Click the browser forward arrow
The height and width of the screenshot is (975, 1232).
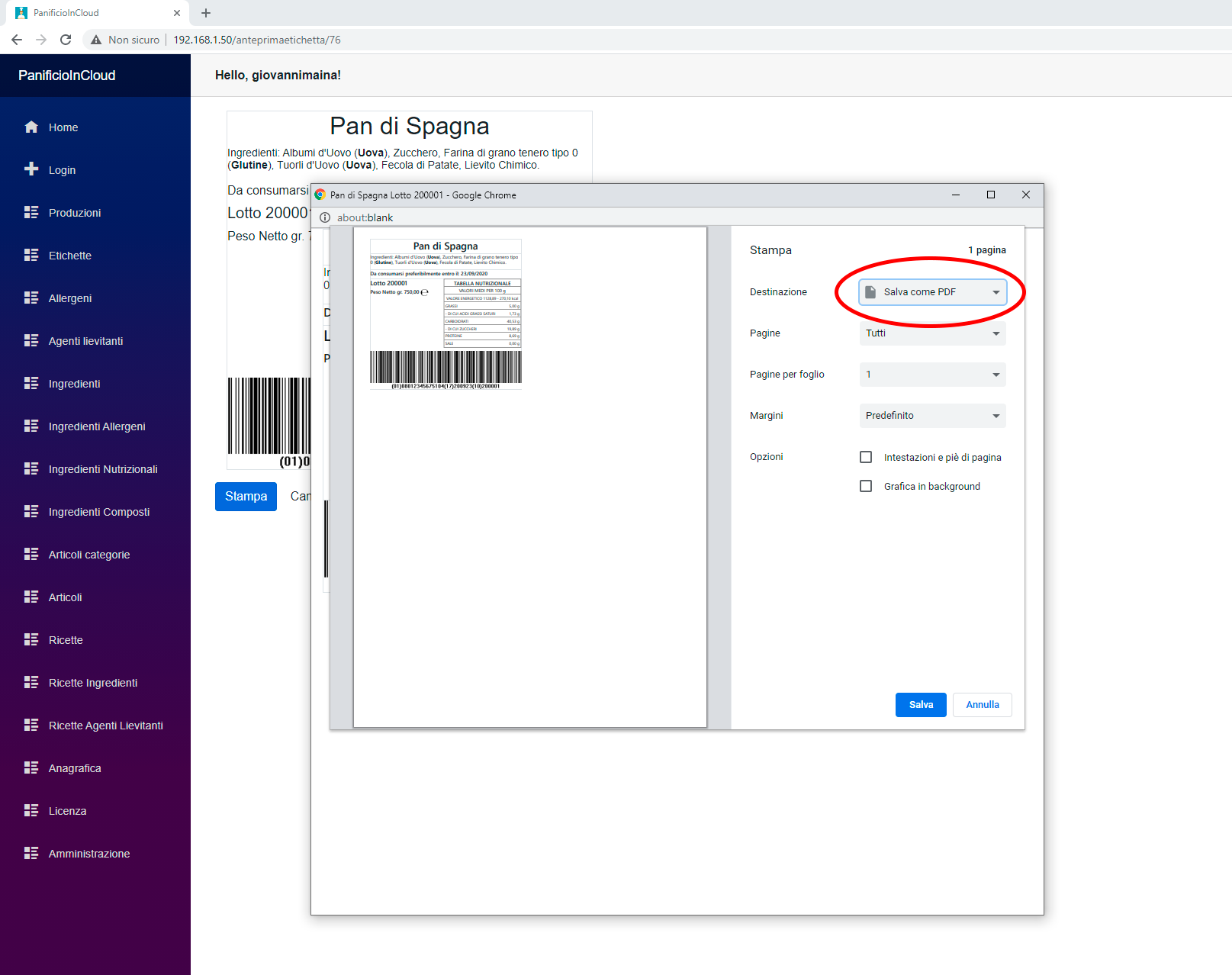41,40
